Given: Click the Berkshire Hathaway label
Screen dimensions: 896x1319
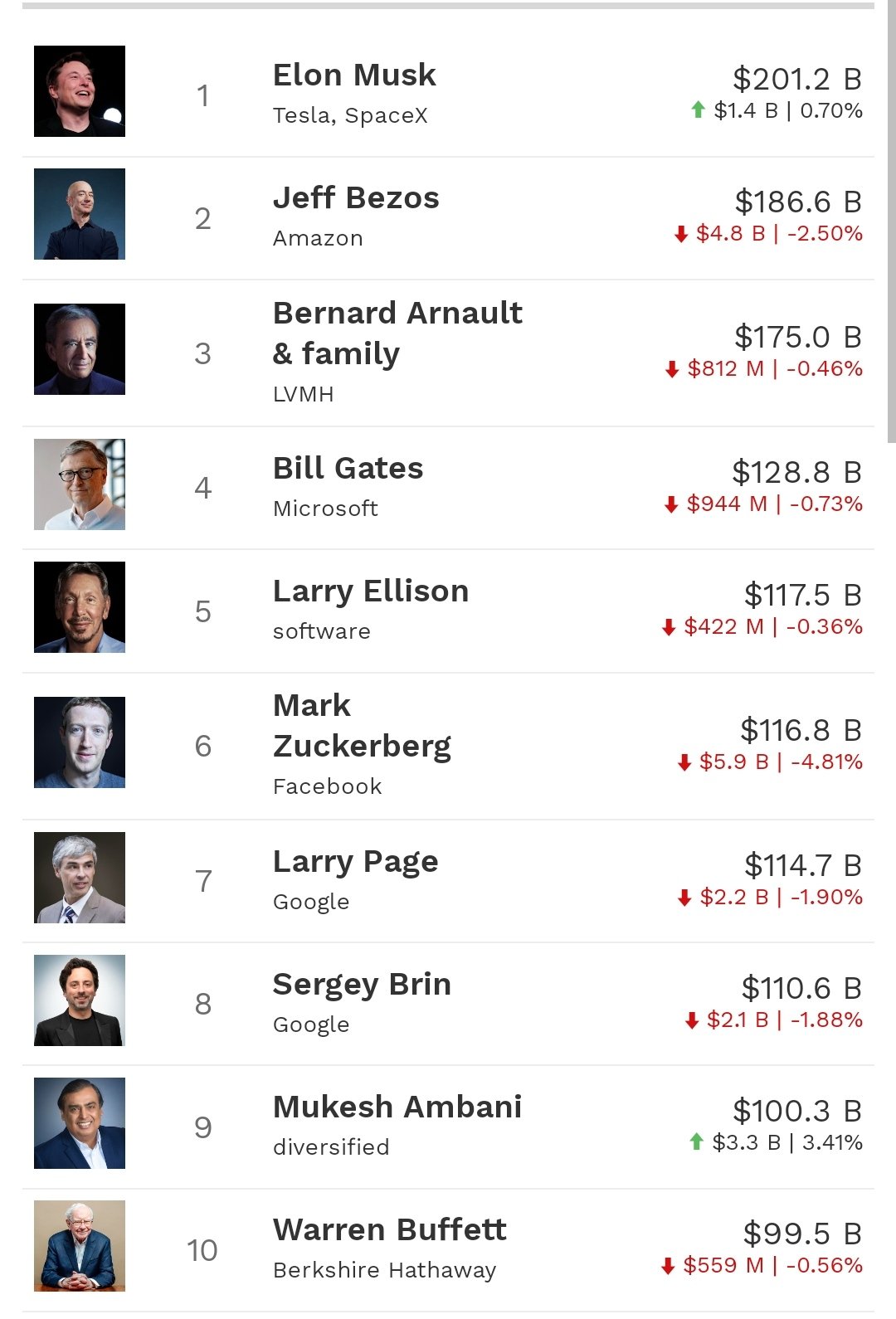Looking at the screenshot, I should point(385,1268).
